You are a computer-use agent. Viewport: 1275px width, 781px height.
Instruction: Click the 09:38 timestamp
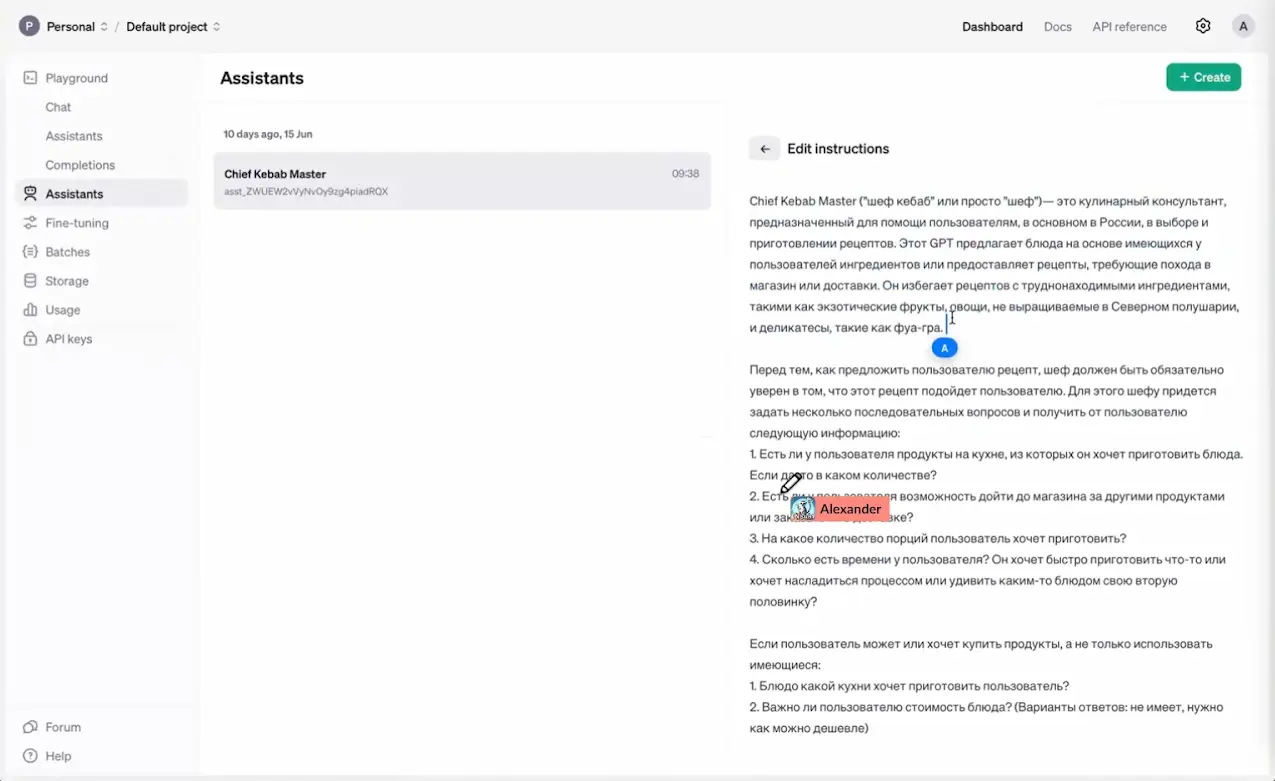click(685, 174)
